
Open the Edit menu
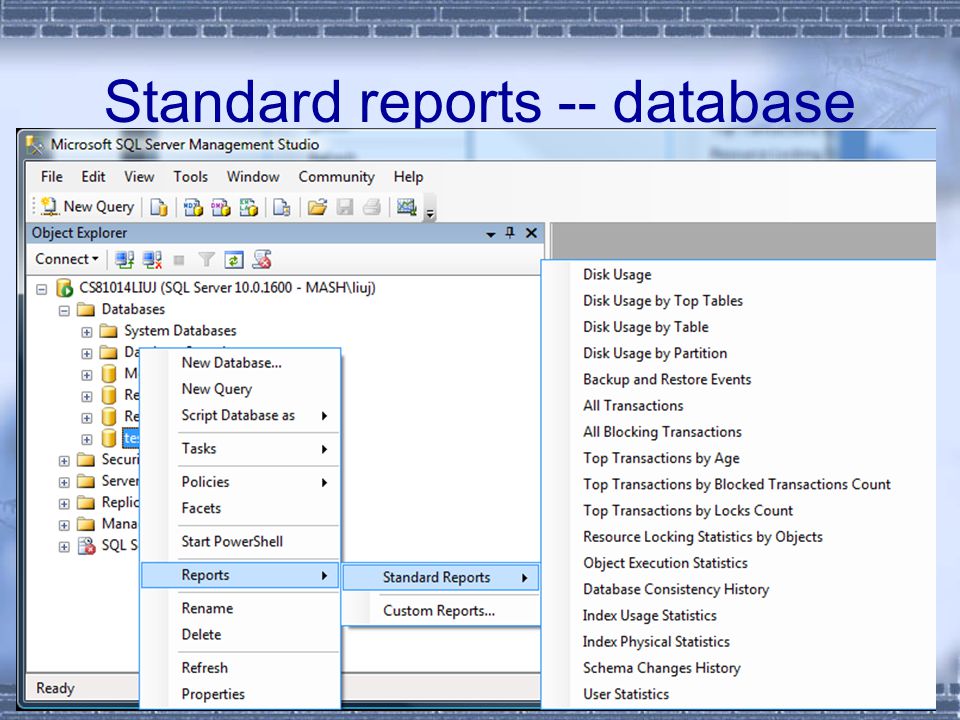click(x=93, y=177)
